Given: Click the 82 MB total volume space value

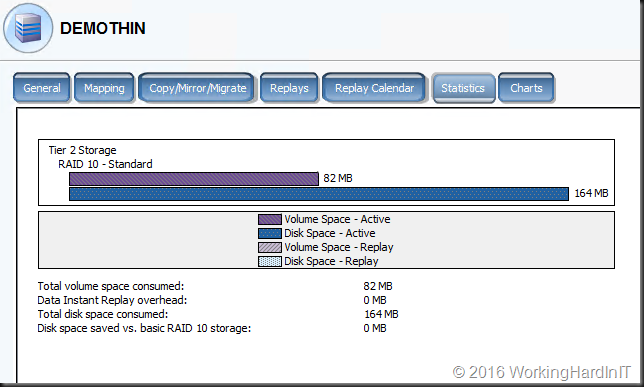Looking at the screenshot, I should click(378, 286).
